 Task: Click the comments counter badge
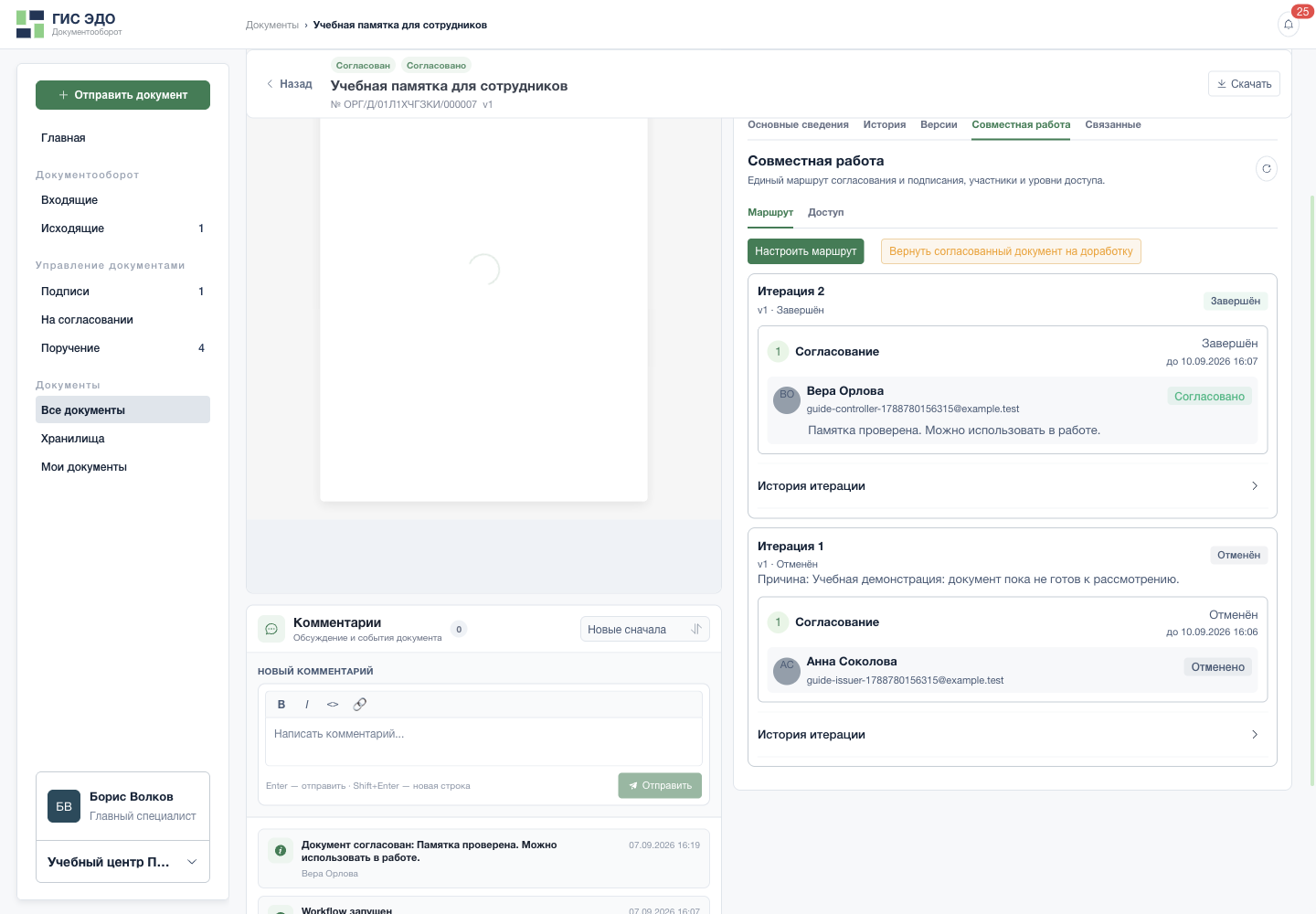tap(459, 629)
